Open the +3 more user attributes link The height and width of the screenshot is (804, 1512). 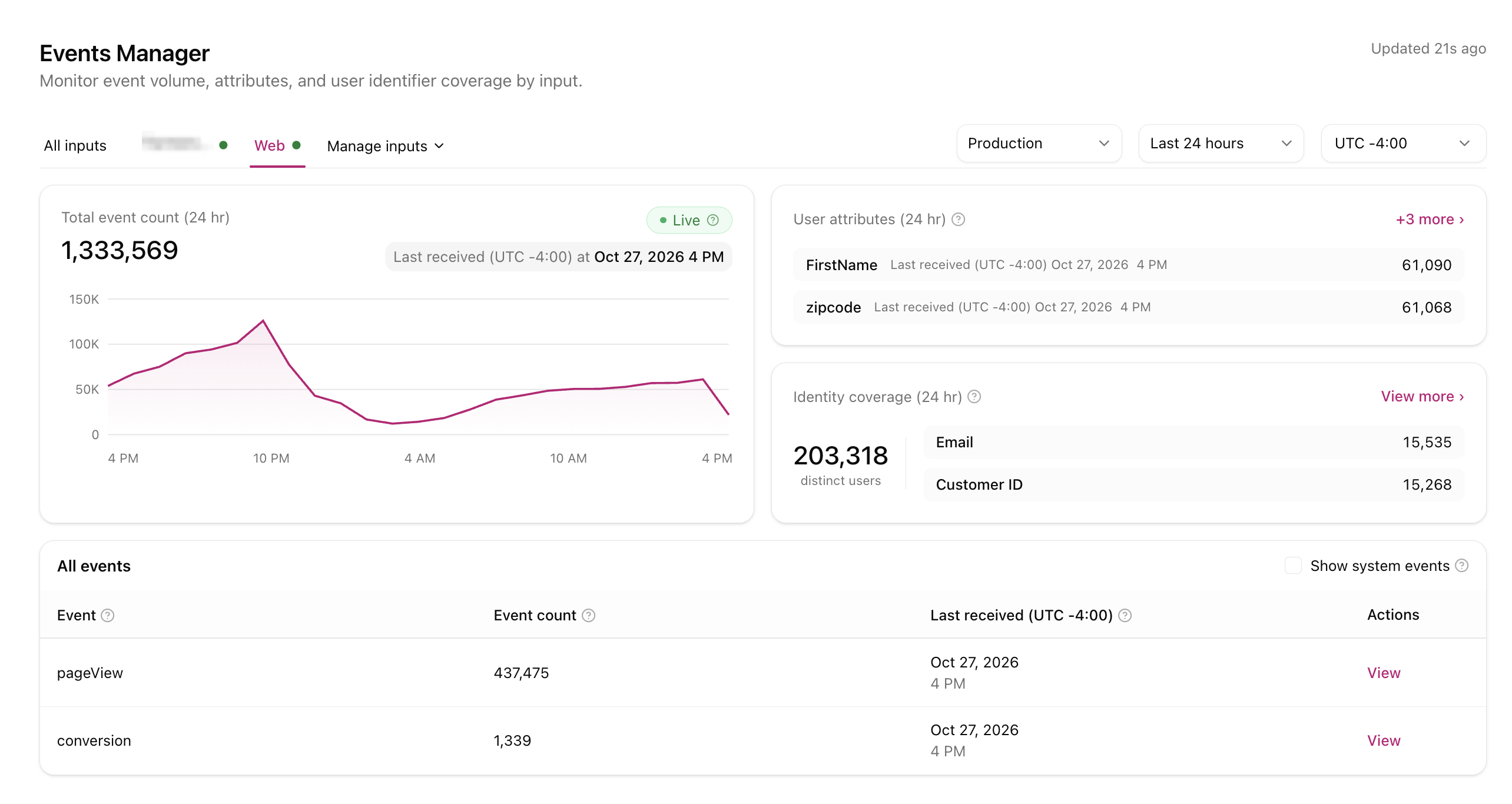pos(1430,220)
